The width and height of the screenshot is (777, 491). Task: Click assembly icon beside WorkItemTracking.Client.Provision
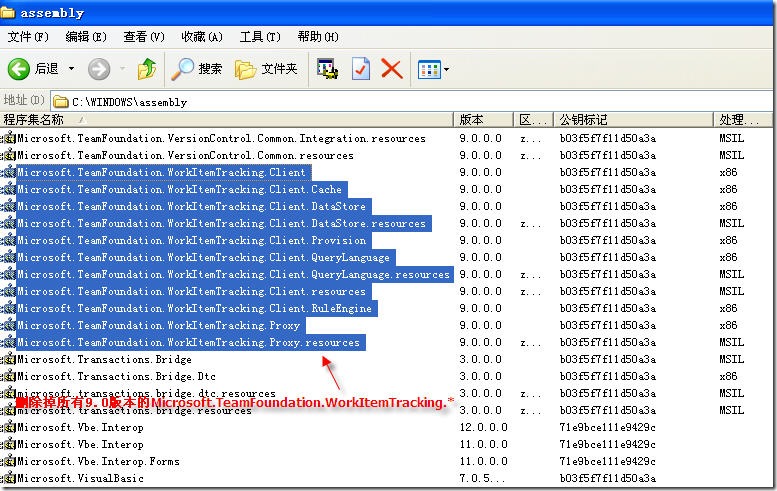tap(8, 240)
